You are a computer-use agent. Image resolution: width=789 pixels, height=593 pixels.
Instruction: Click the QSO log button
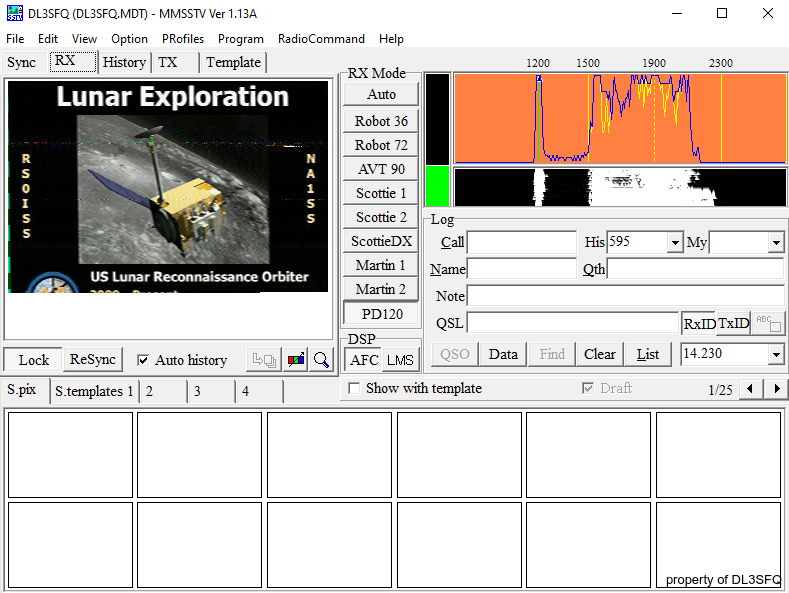(x=454, y=354)
